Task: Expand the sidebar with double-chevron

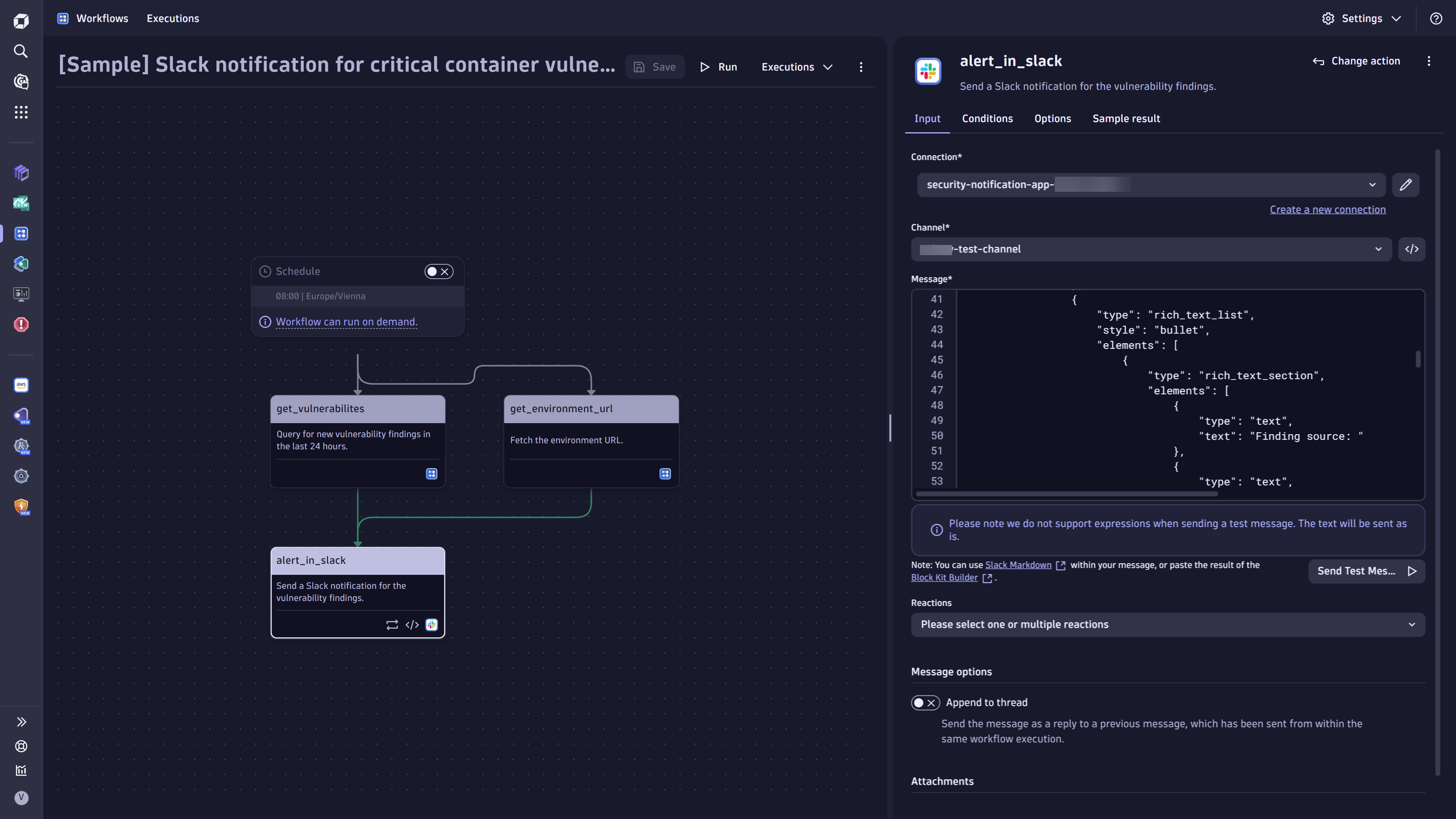Action: 21,722
